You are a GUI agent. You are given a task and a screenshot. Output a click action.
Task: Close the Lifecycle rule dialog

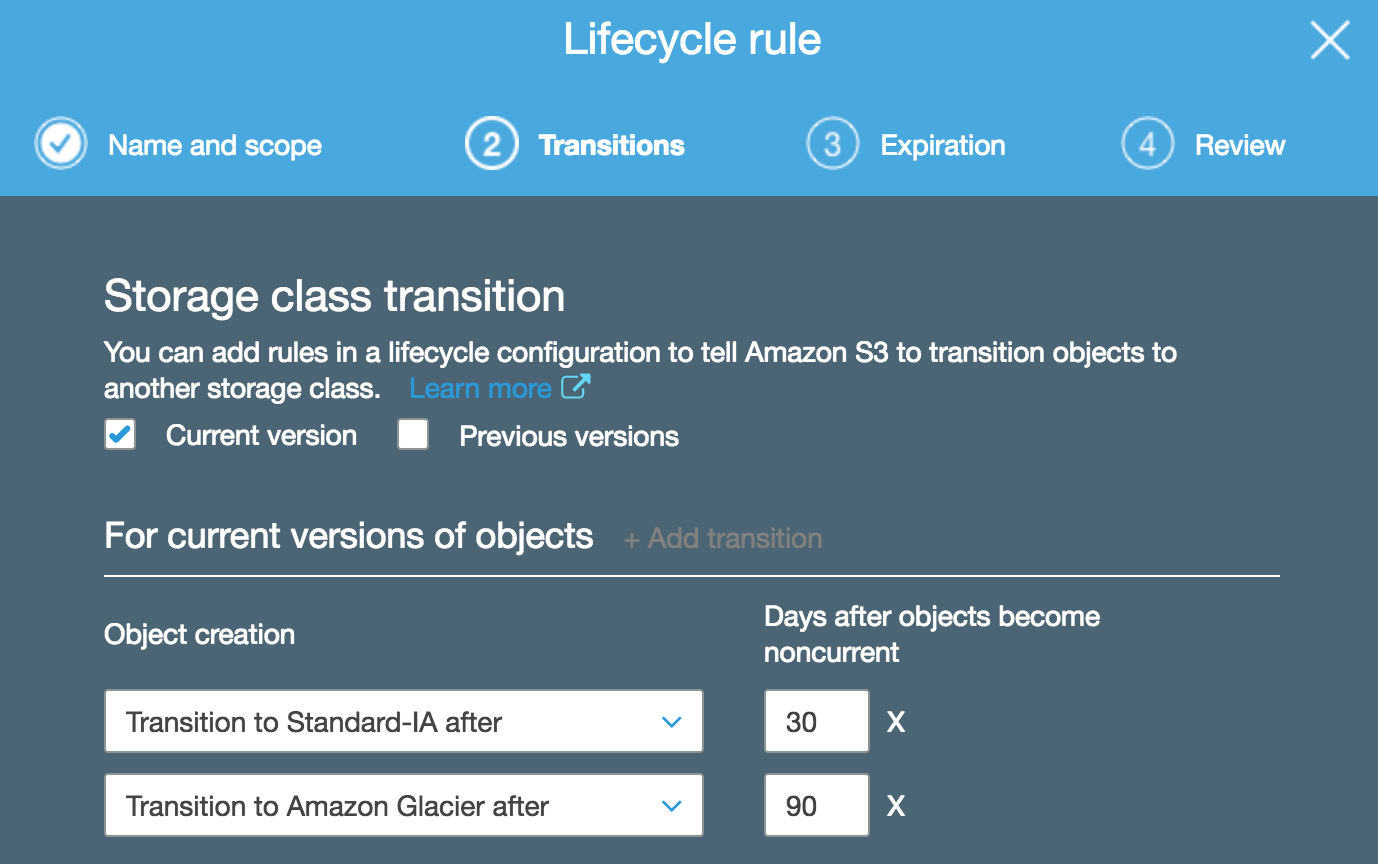point(1329,40)
